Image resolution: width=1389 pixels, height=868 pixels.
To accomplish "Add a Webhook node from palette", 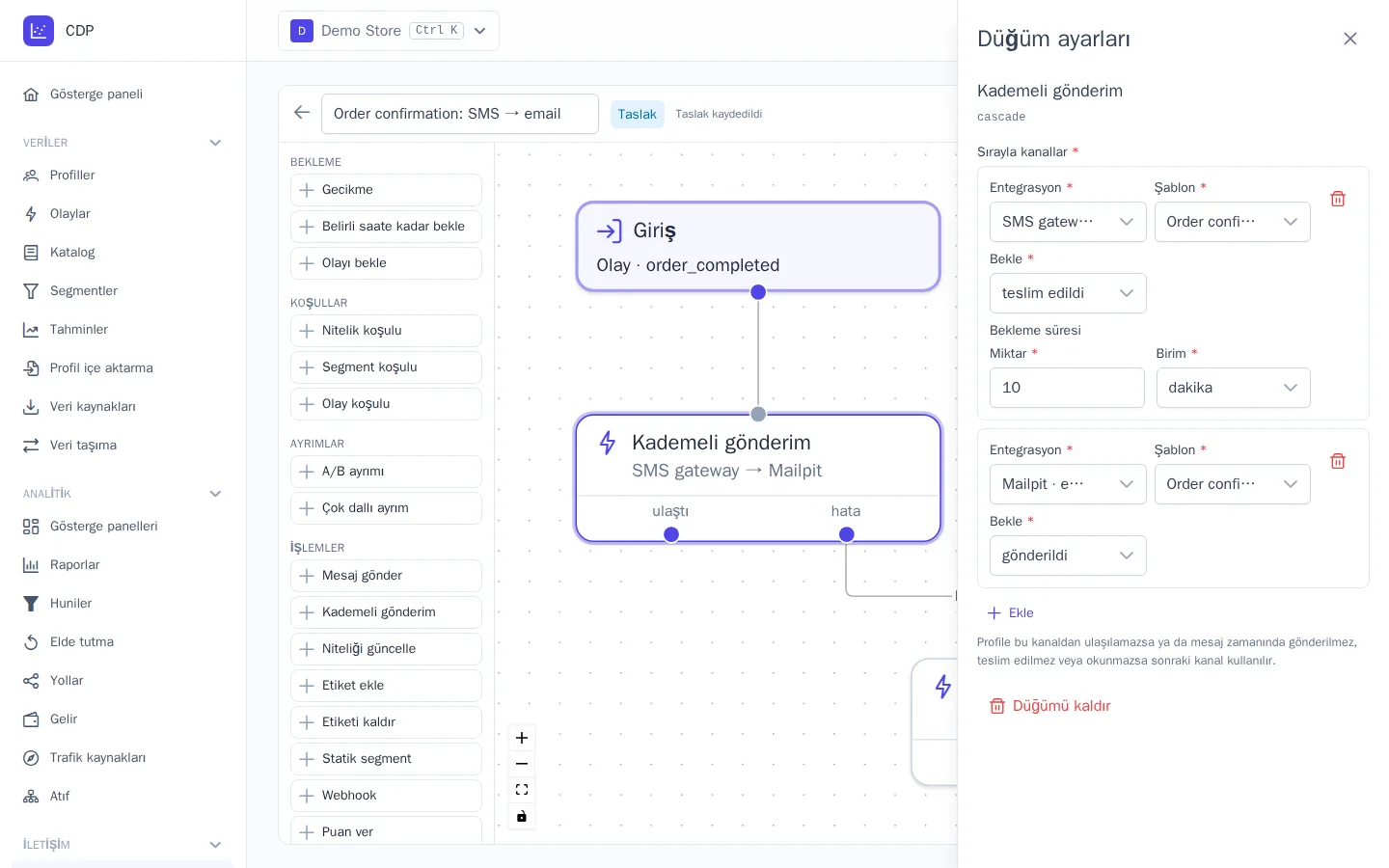I will coord(386,796).
